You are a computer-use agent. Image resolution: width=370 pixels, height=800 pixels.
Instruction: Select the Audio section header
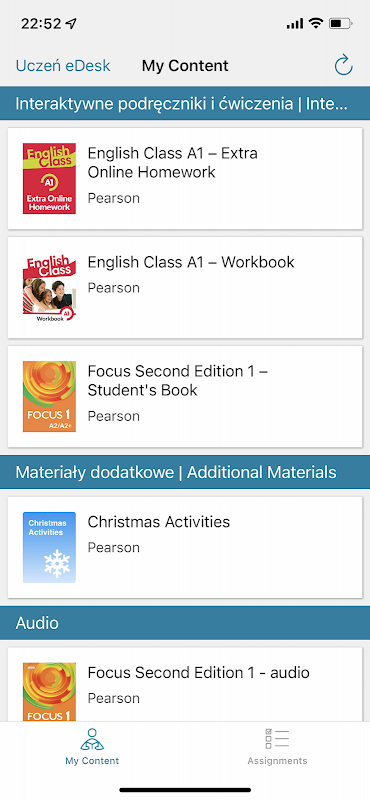(185, 623)
